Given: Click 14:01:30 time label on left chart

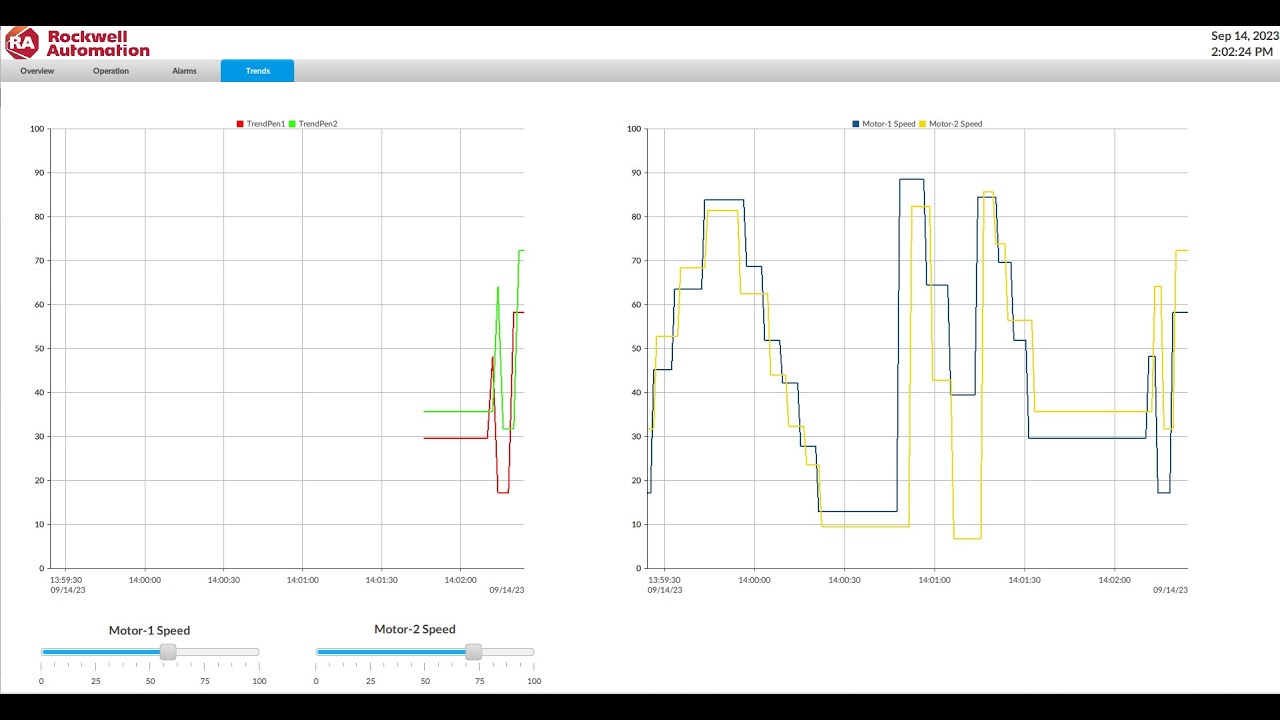Looking at the screenshot, I should [x=381, y=580].
